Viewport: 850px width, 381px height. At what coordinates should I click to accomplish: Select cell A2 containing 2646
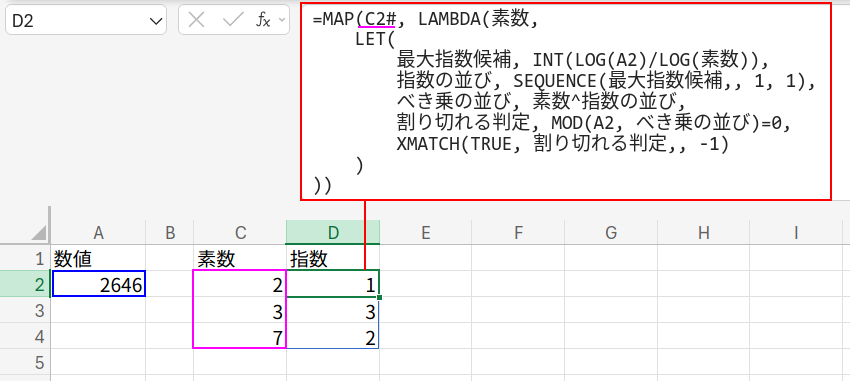(98, 284)
